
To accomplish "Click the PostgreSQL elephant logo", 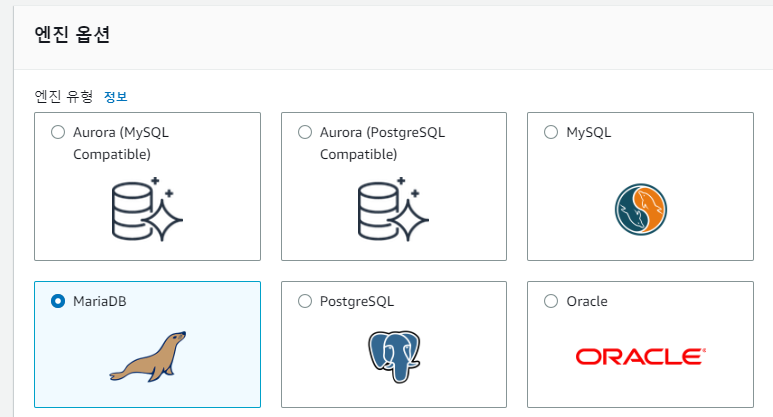I will point(394,357).
